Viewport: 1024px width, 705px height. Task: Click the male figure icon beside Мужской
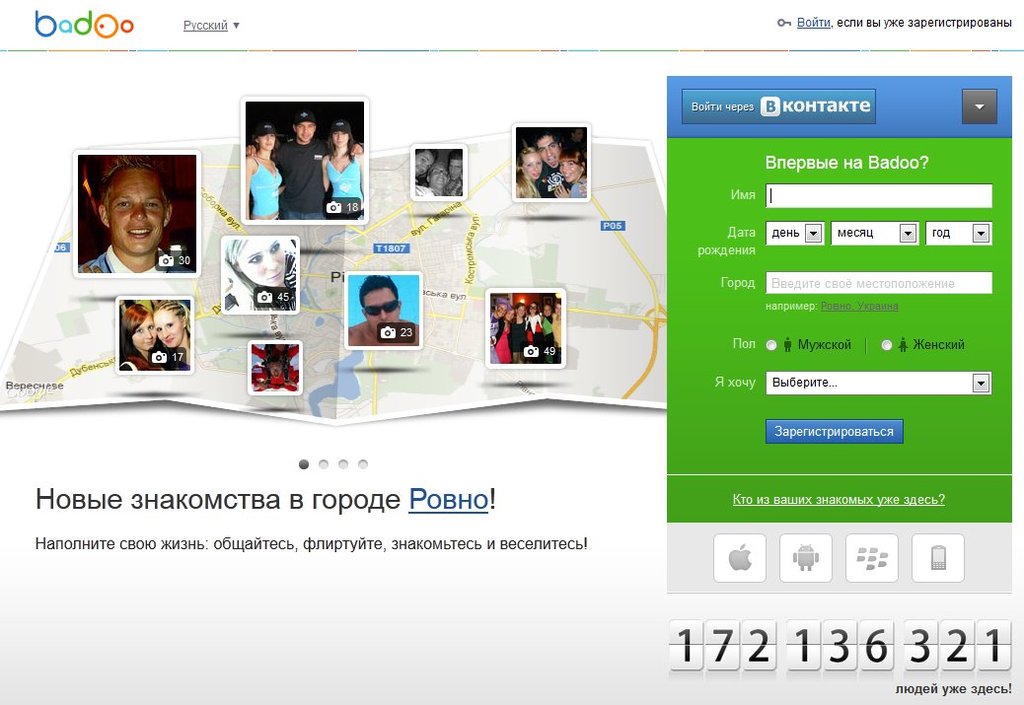pos(788,345)
